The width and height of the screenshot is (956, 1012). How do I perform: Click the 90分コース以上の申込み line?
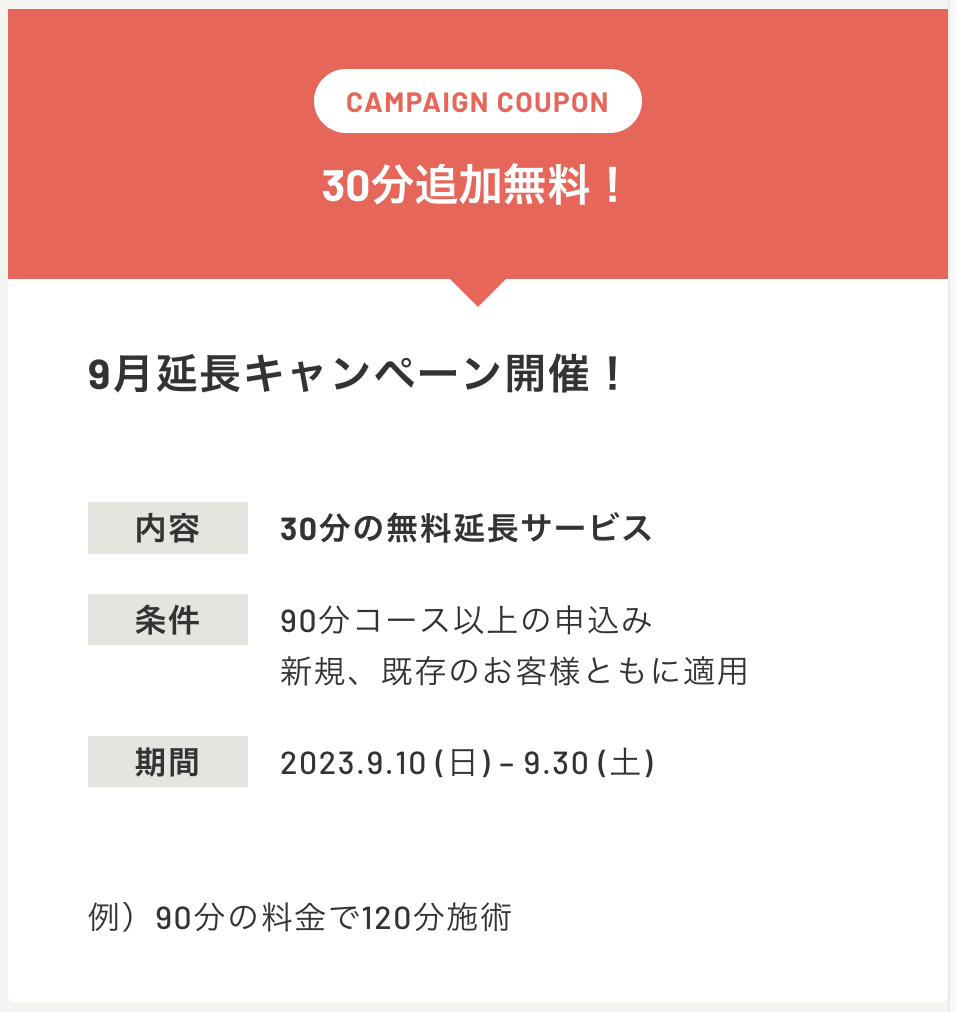466,620
